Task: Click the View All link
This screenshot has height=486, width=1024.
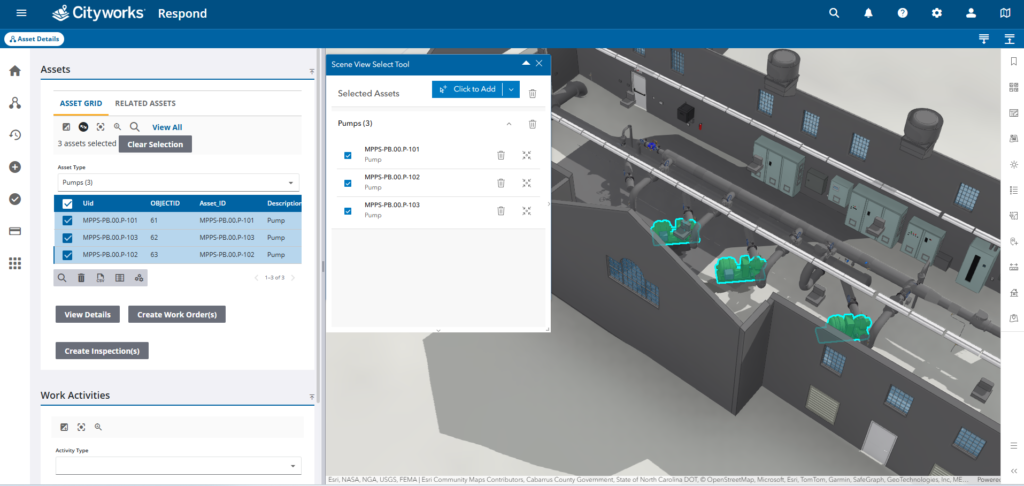Action: pyautogui.click(x=167, y=127)
